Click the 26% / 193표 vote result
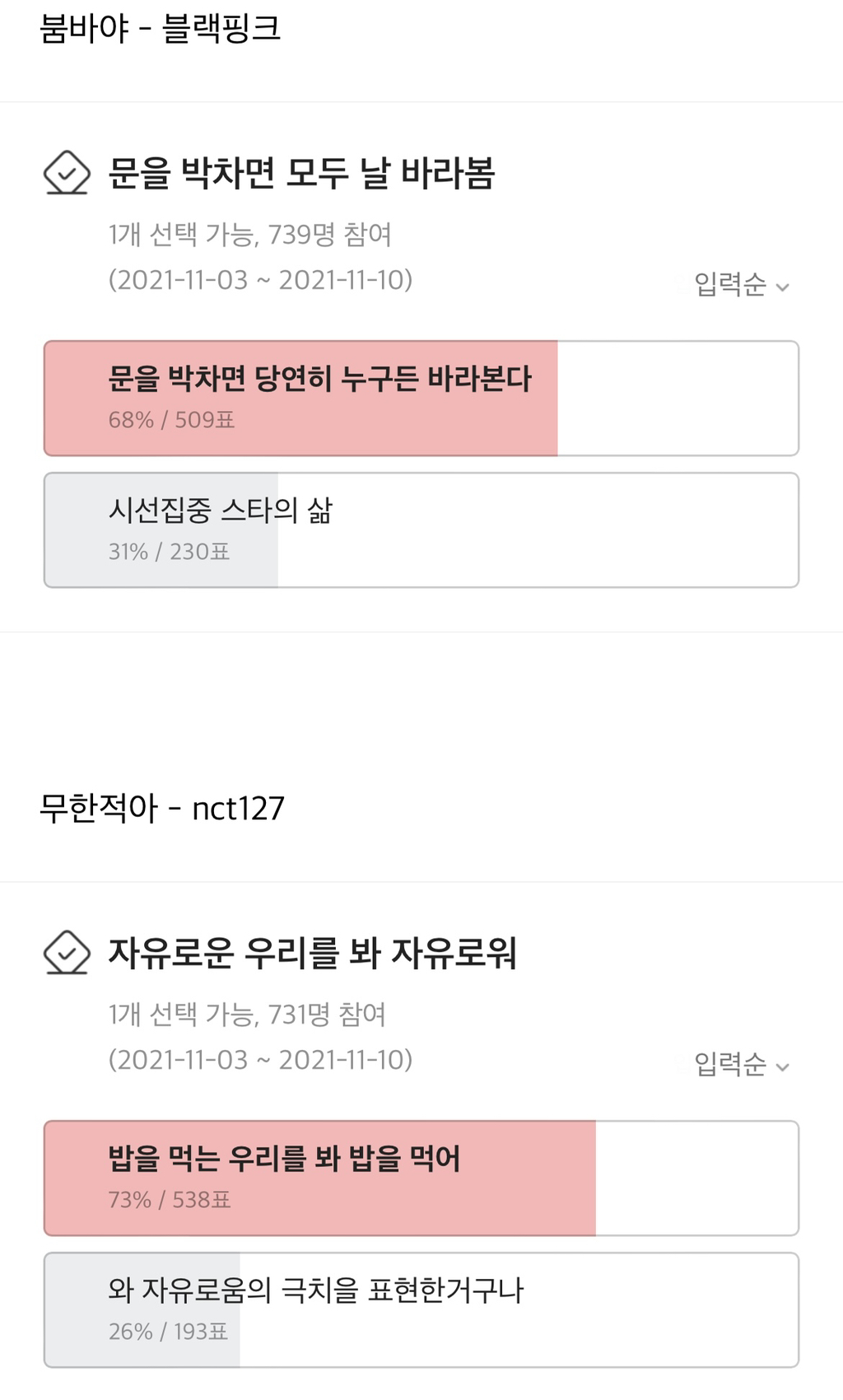Viewport: 843px width, 1400px height. click(168, 1332)
